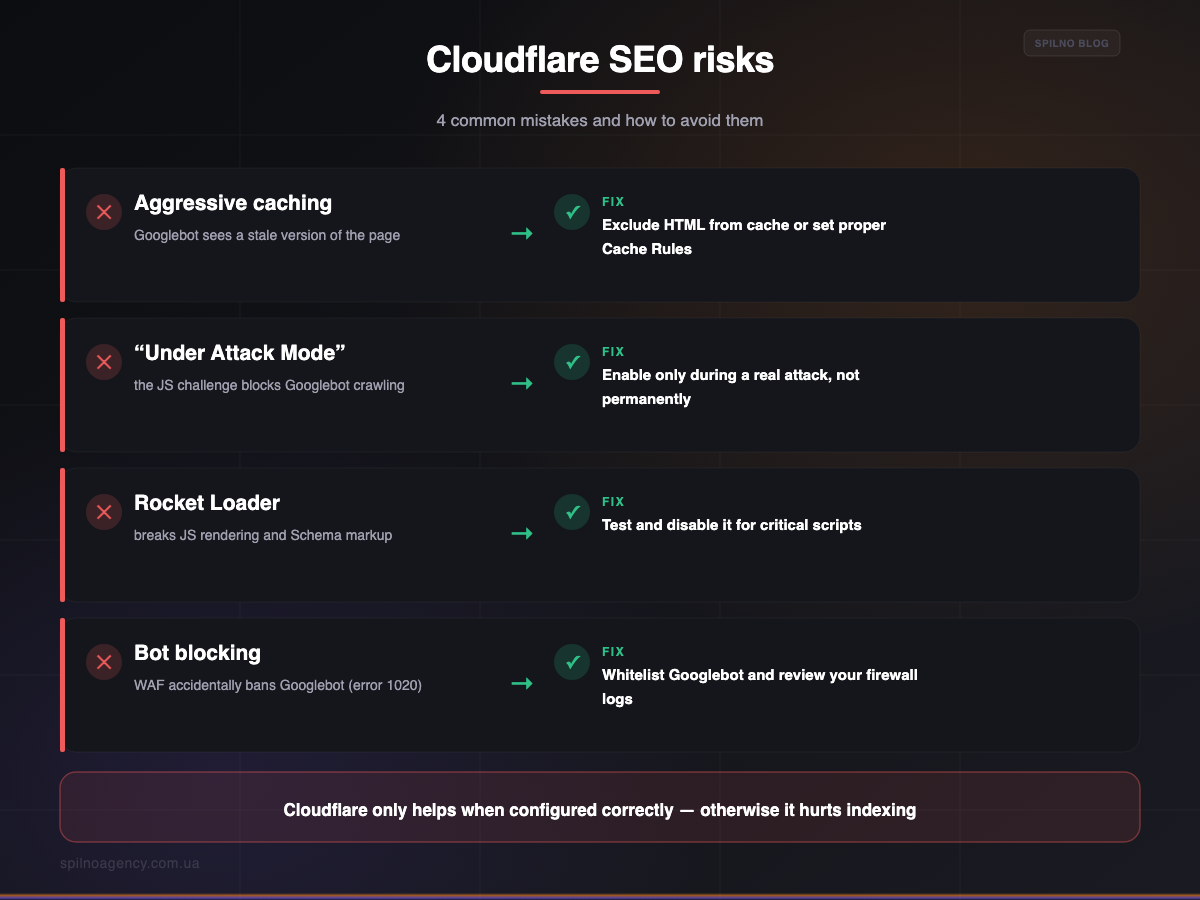1200x900 pixels.
Task: Click the FIX label above Enable only during attack
Action: 613,352
